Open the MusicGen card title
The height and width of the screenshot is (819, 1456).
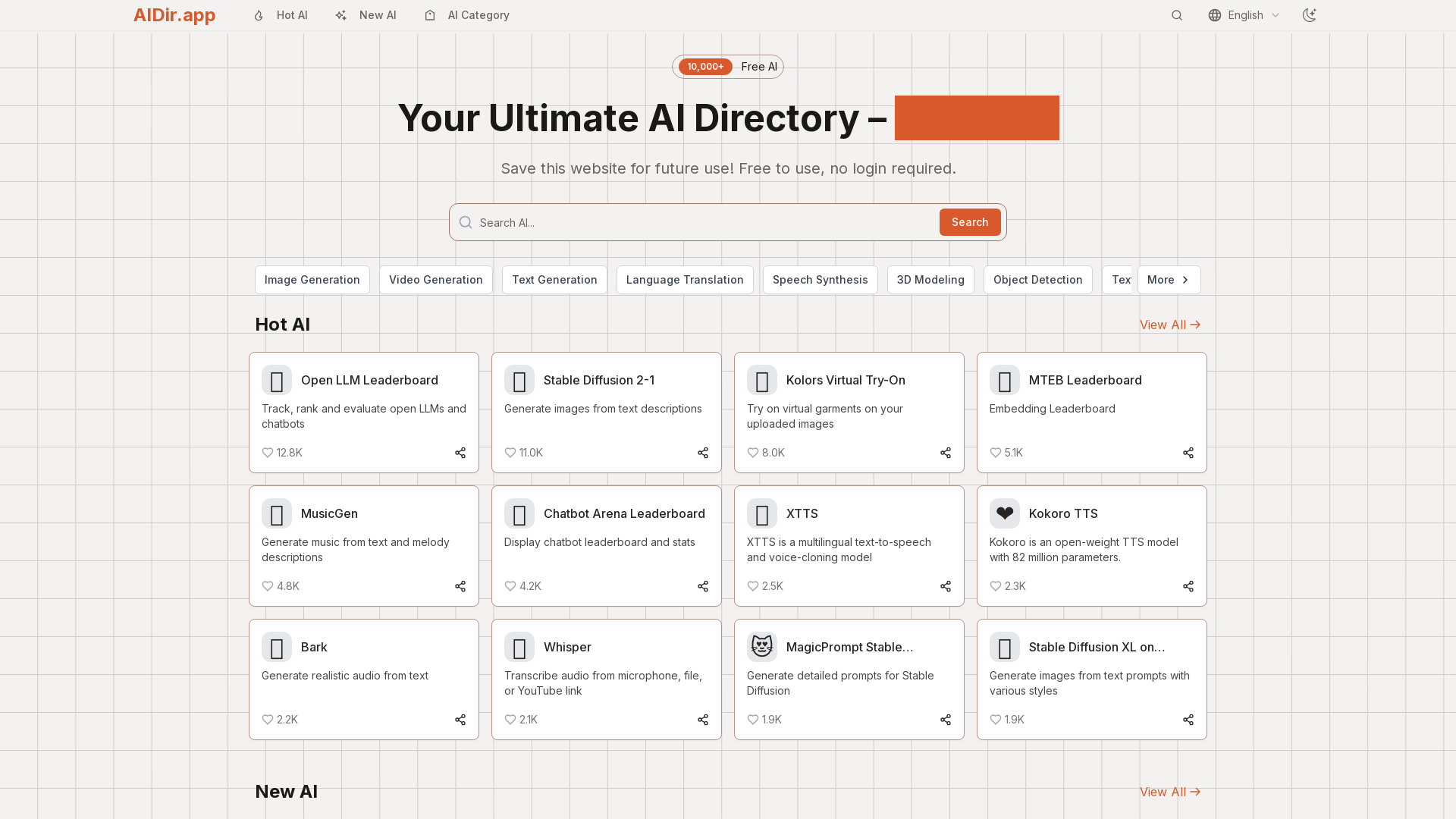(329, 513)
